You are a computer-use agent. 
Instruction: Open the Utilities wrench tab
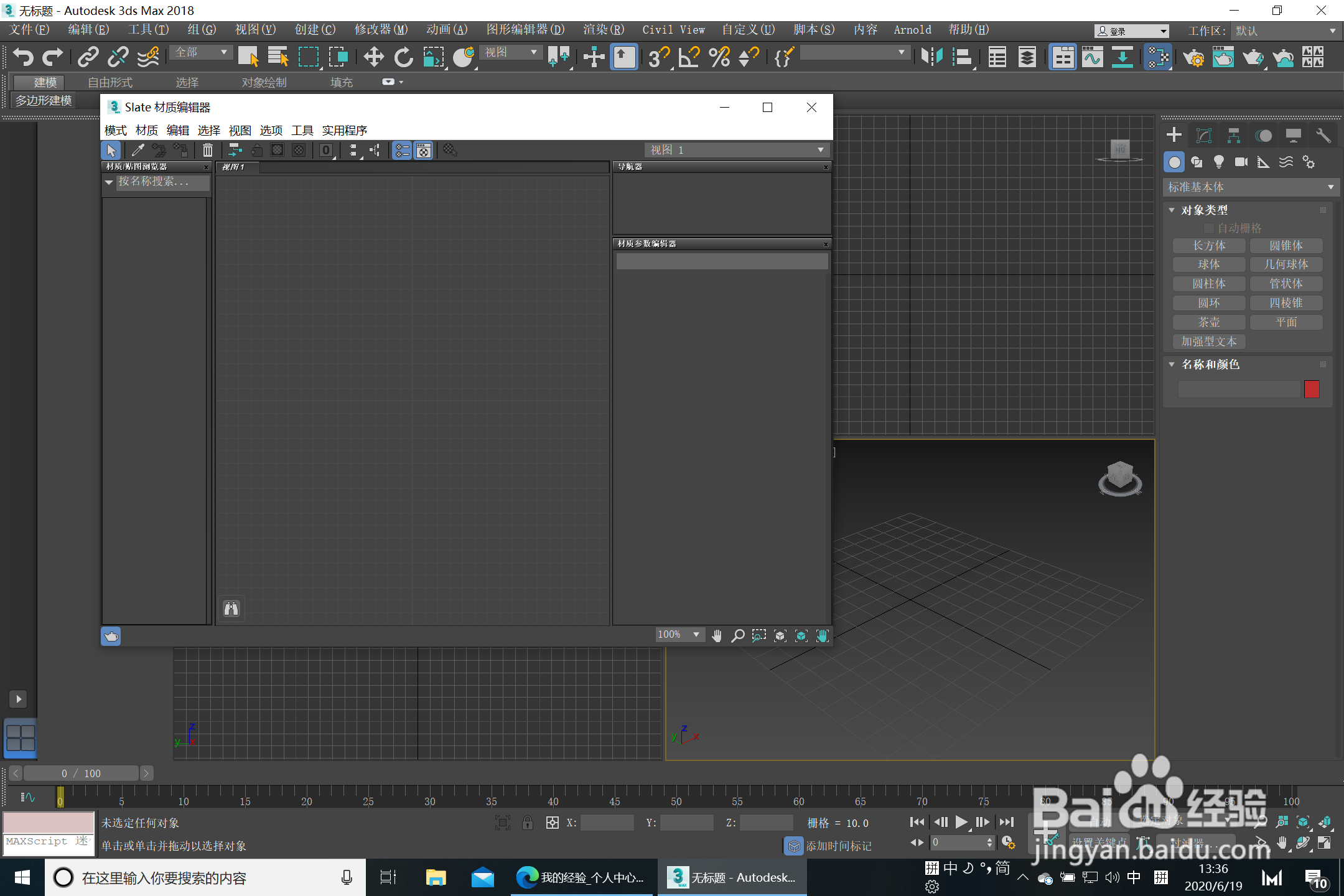pyautogui.click(x=1323, y=136)
